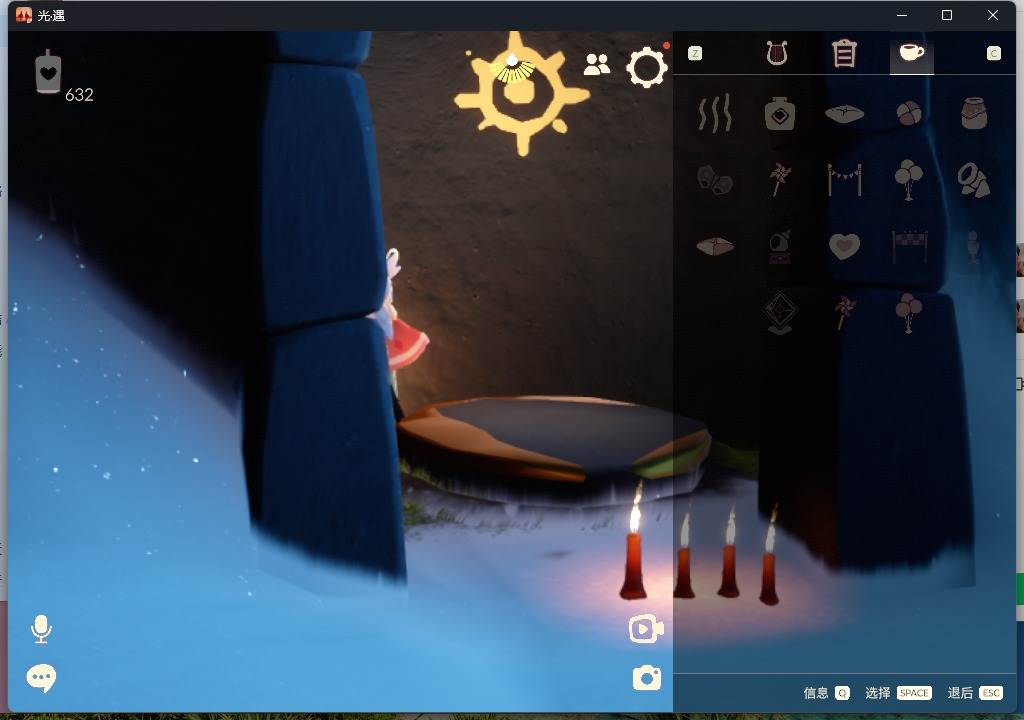The height and width of the screenshot is (720, 1024).
Task: Select the teacup props tab
Action: click(912, 52)
